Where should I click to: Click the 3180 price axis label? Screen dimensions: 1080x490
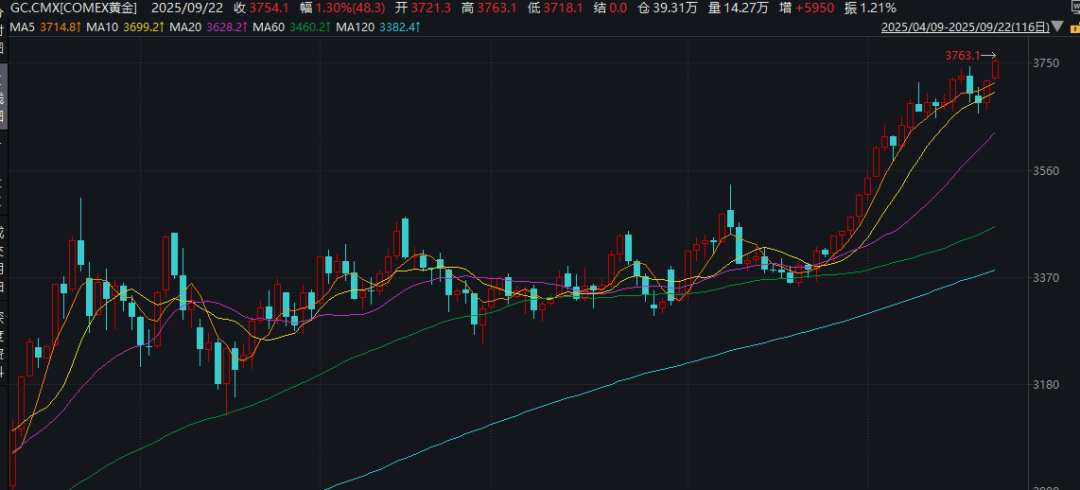point(1045,385)
